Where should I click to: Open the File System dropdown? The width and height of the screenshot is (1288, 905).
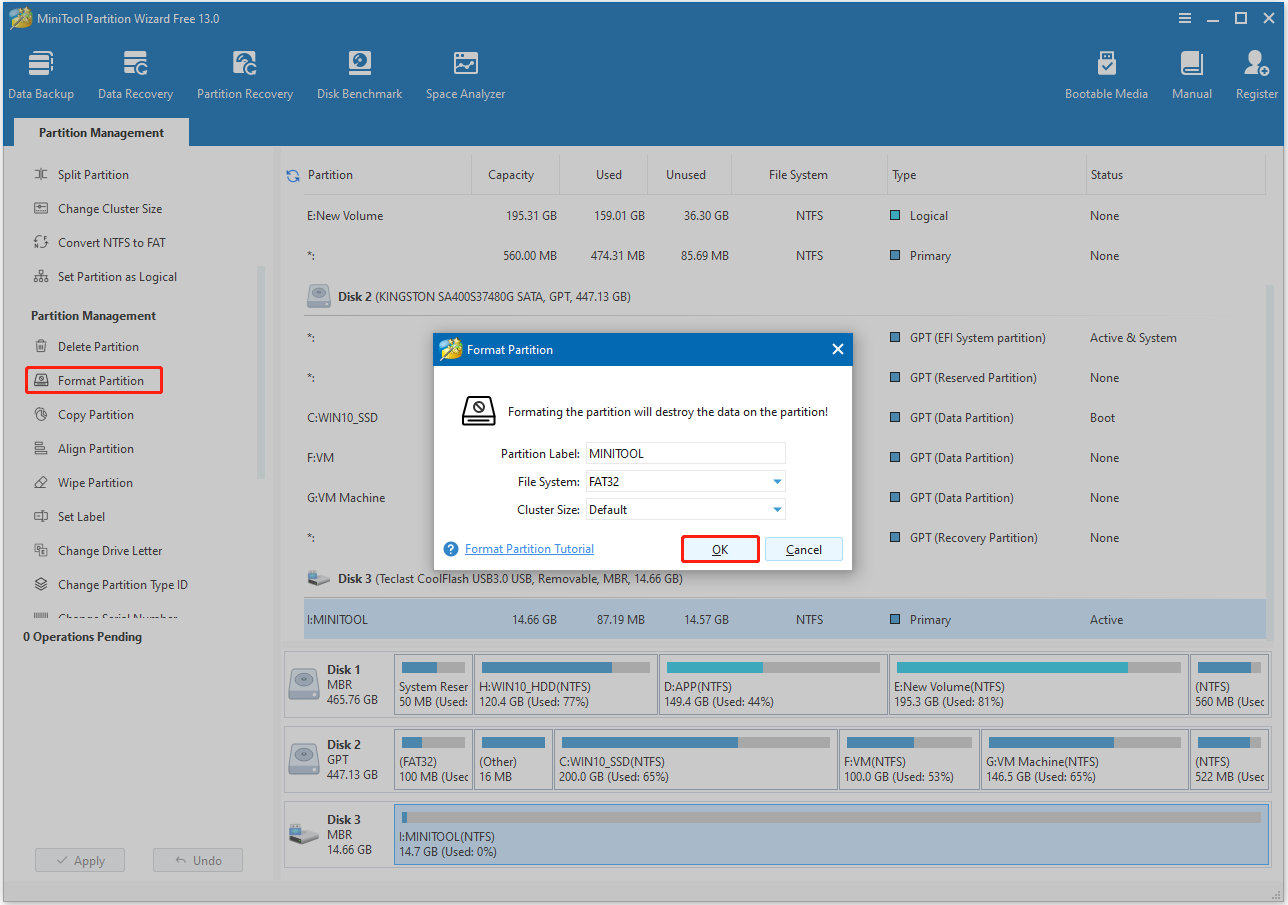click(x=775, y=481)
